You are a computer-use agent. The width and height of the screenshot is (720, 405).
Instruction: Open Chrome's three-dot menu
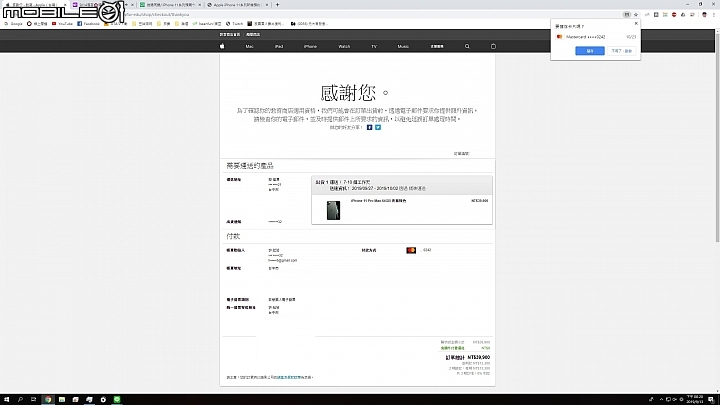pos(714,15)
